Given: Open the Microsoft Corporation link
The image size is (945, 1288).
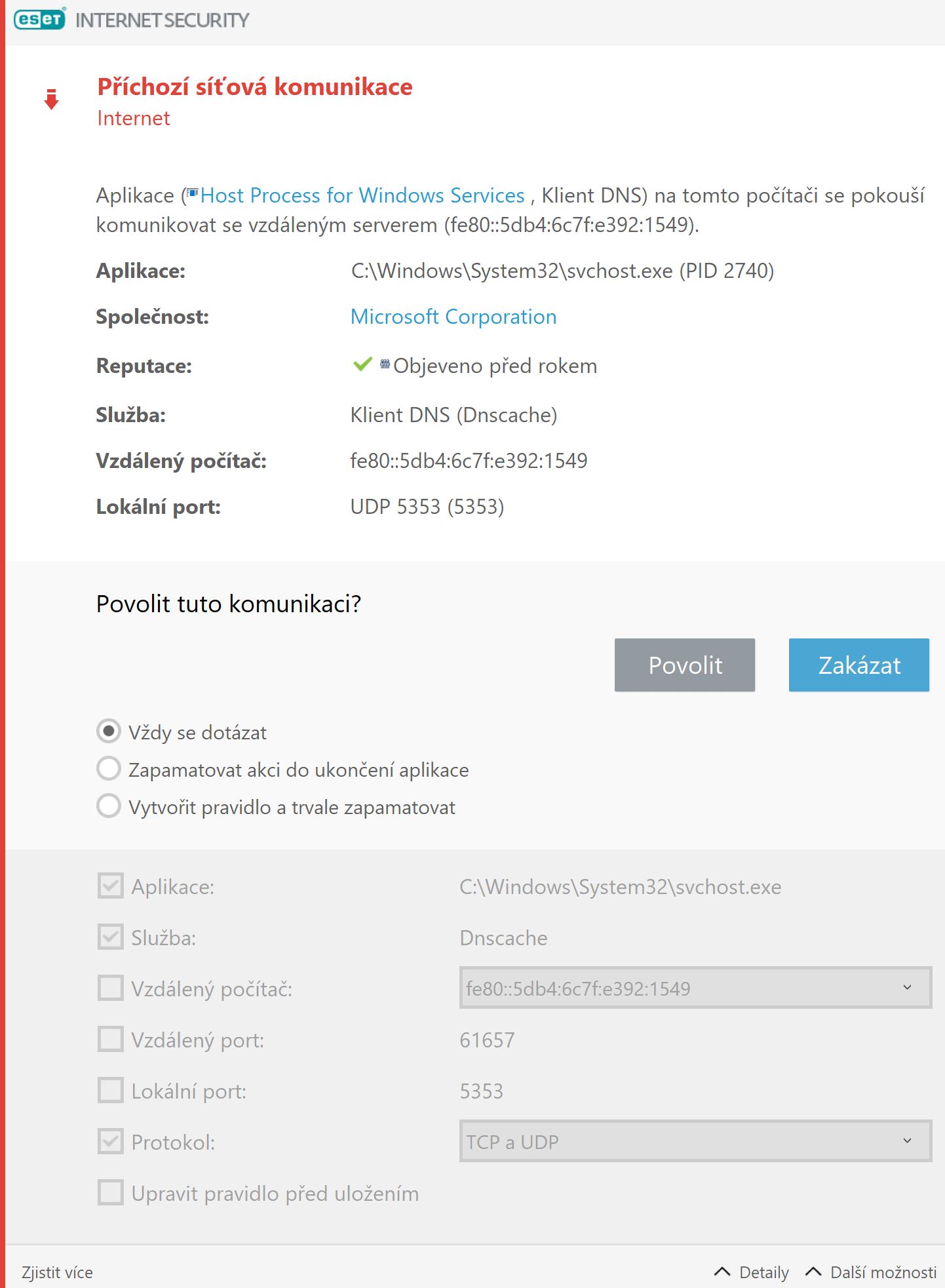Looking at the screenshot, I should click(x=453, y=317).
